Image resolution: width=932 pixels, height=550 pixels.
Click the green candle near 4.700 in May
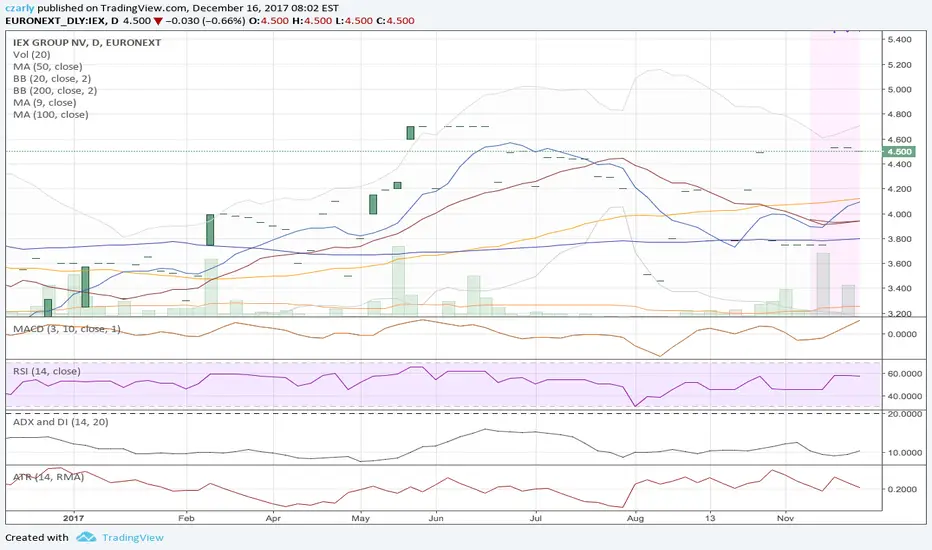pos(410,133)
